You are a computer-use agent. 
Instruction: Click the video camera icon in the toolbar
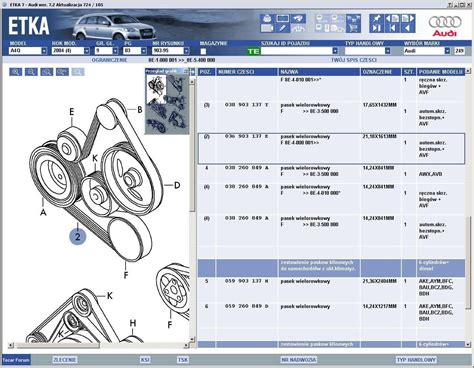[267, 28]
